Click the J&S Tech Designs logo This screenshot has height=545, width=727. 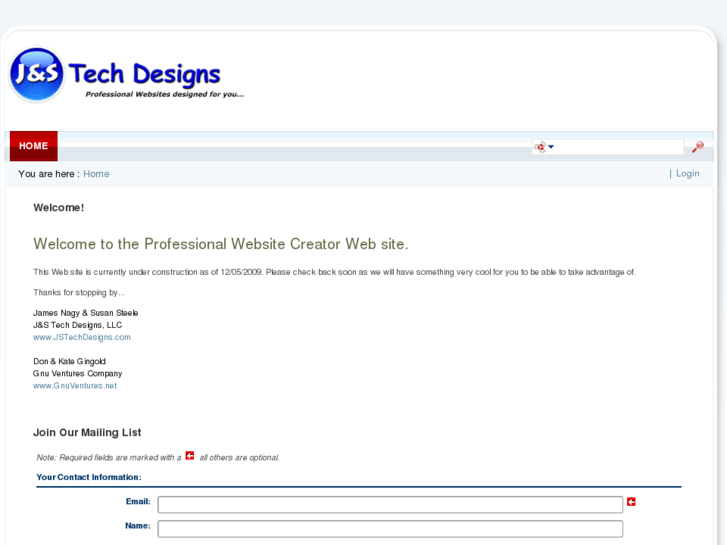pos(127,75)
